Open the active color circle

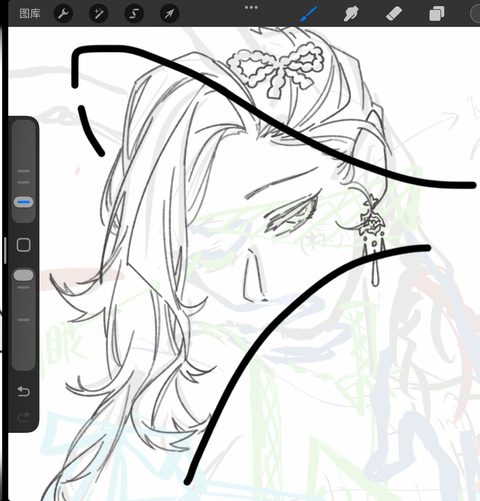(x=475, y=14)
